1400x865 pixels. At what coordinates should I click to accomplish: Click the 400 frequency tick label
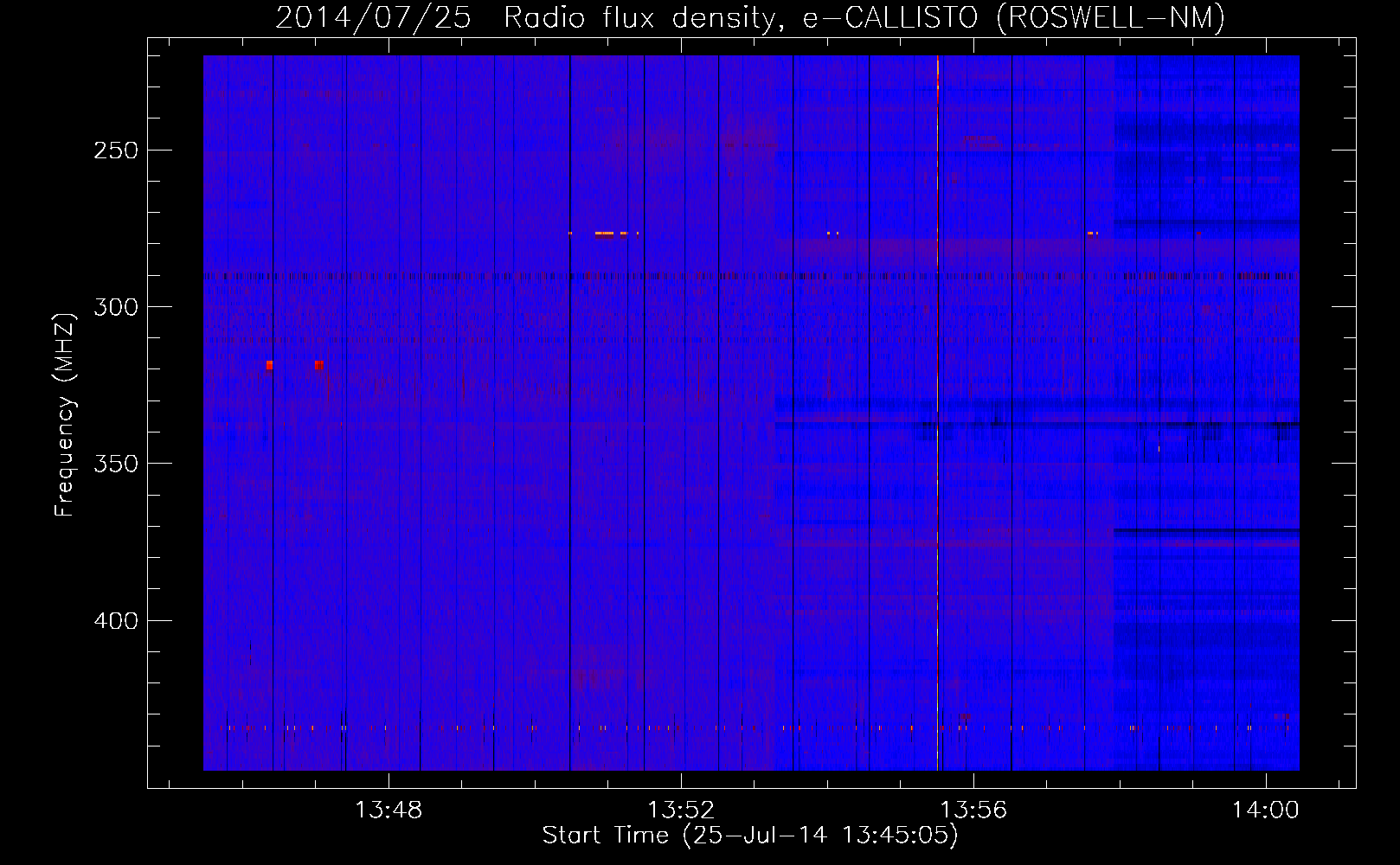(116, 621)
